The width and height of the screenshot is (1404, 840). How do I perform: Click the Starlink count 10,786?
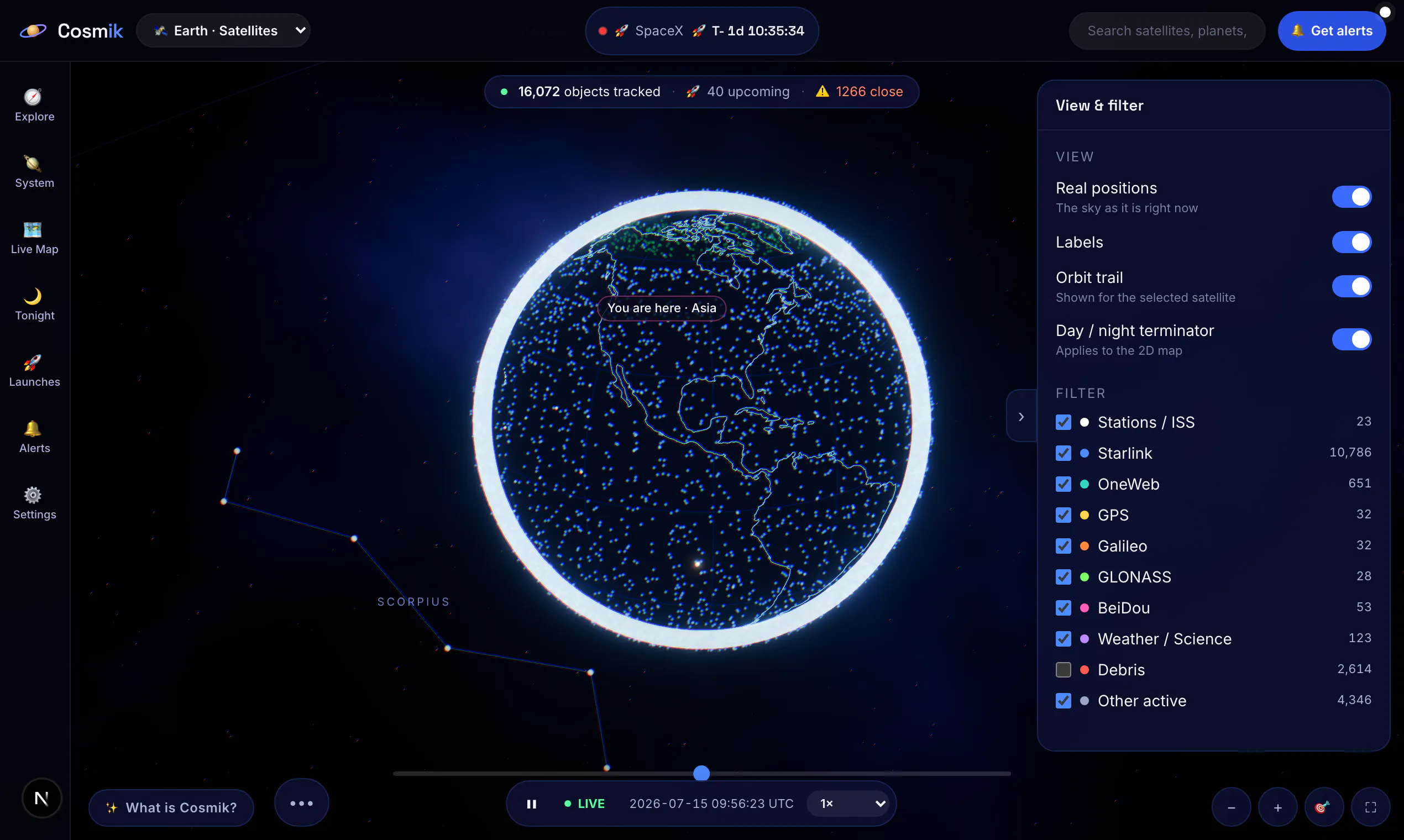click(1350, 452)
